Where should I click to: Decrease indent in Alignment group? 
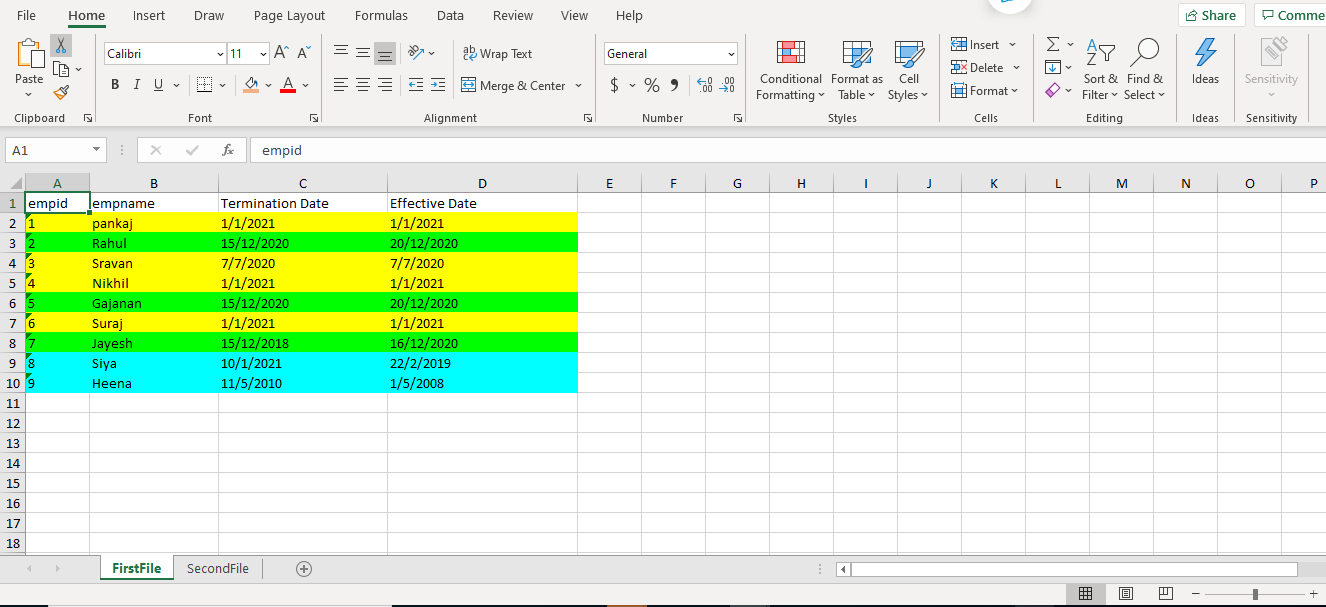416,85
